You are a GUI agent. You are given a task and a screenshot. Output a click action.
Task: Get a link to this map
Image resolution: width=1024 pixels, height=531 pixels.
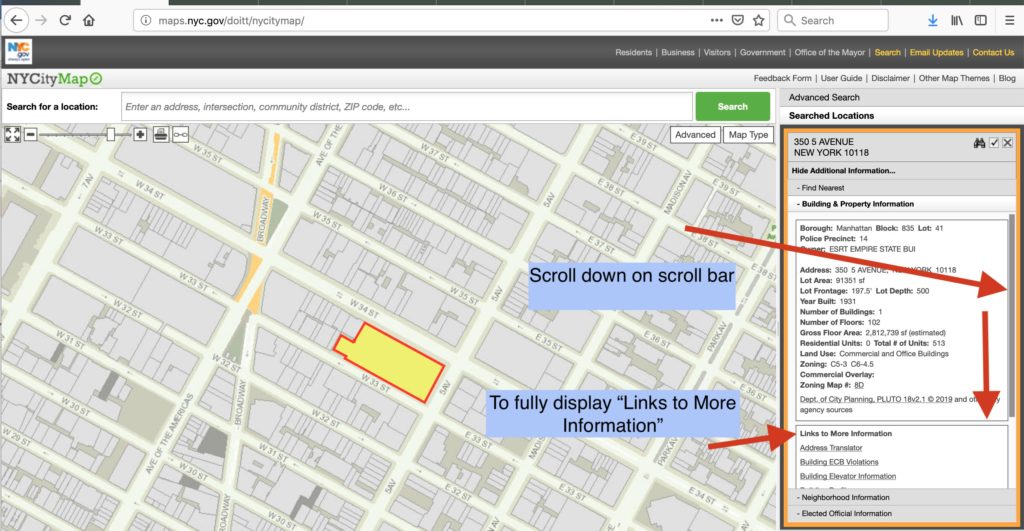(180, 135)
